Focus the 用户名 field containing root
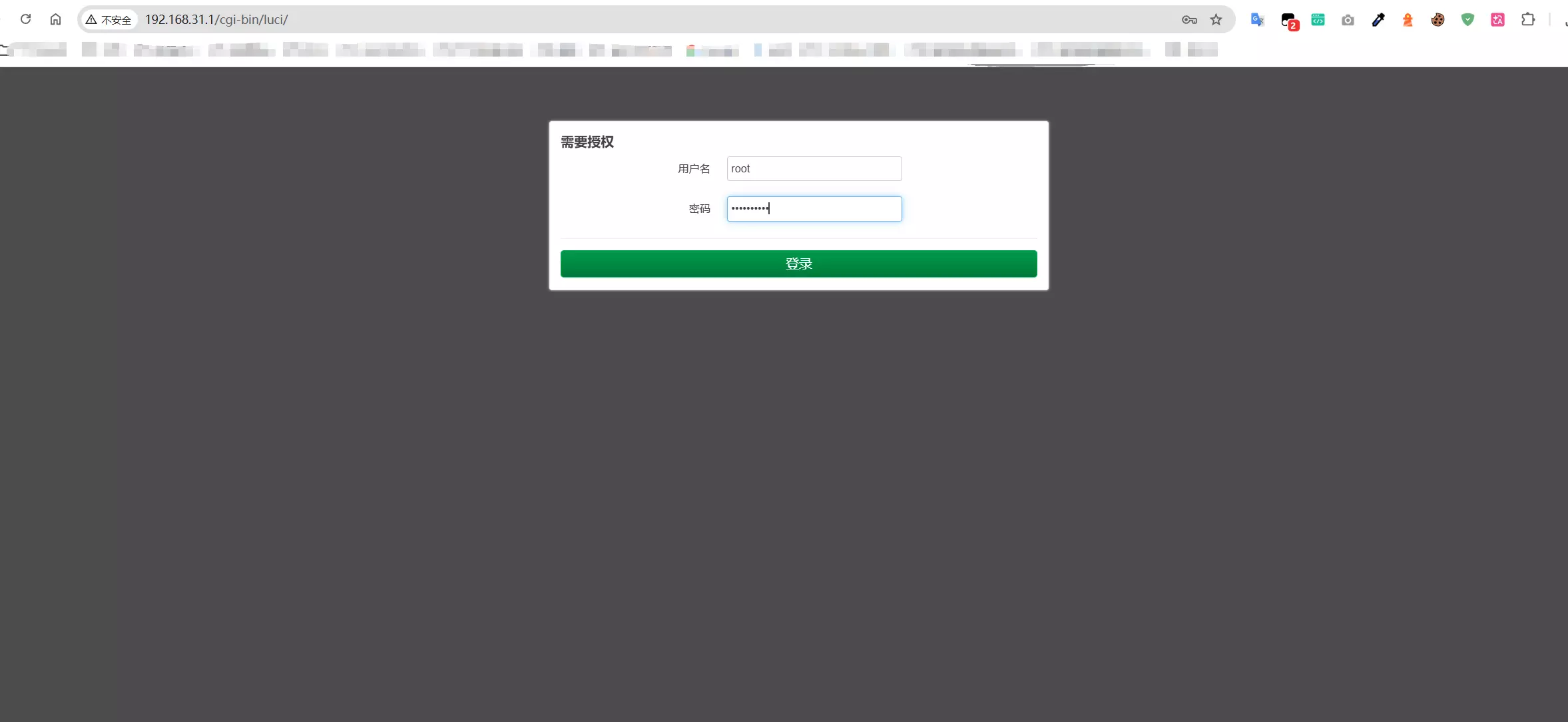 click(x=814, y=168)
